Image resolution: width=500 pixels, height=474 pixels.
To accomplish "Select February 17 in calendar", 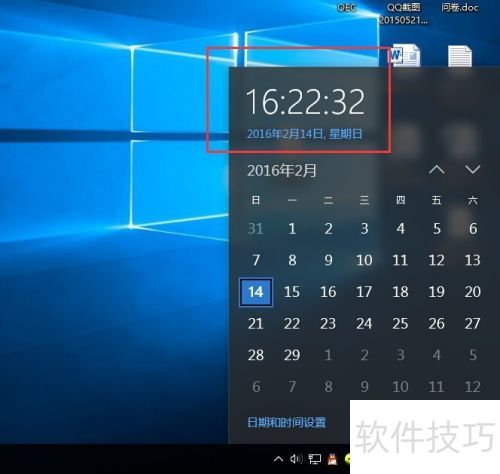I will point(364,292).
